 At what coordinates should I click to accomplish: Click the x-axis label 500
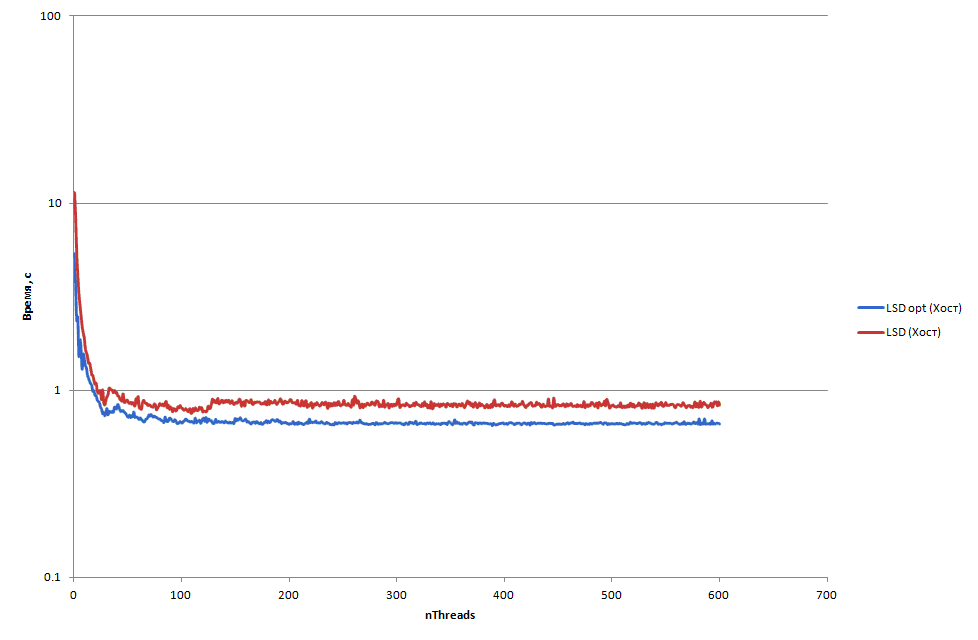(x=611, y=595)
